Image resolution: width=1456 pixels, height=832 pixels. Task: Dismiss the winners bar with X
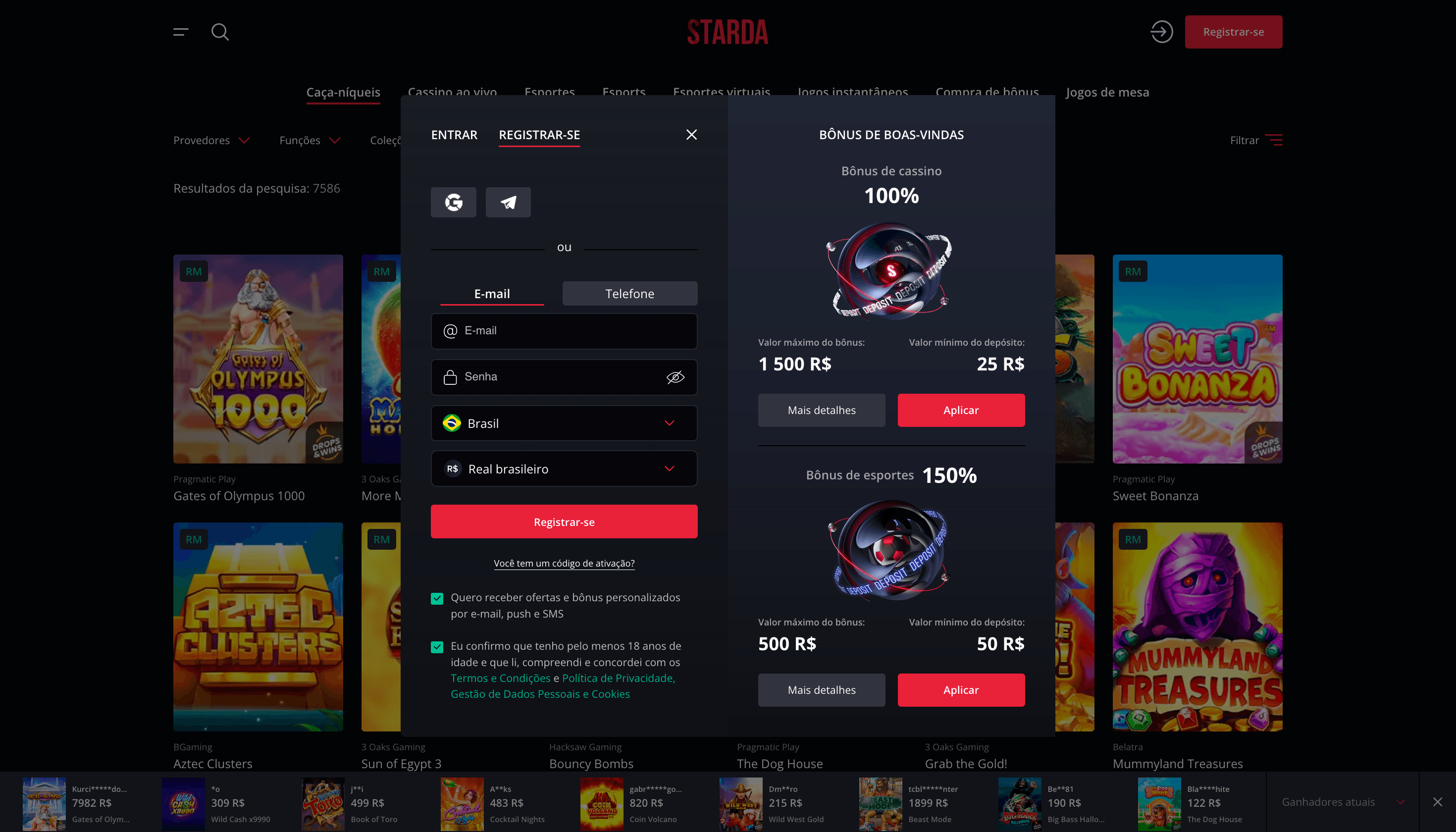tap(1437, 802)
